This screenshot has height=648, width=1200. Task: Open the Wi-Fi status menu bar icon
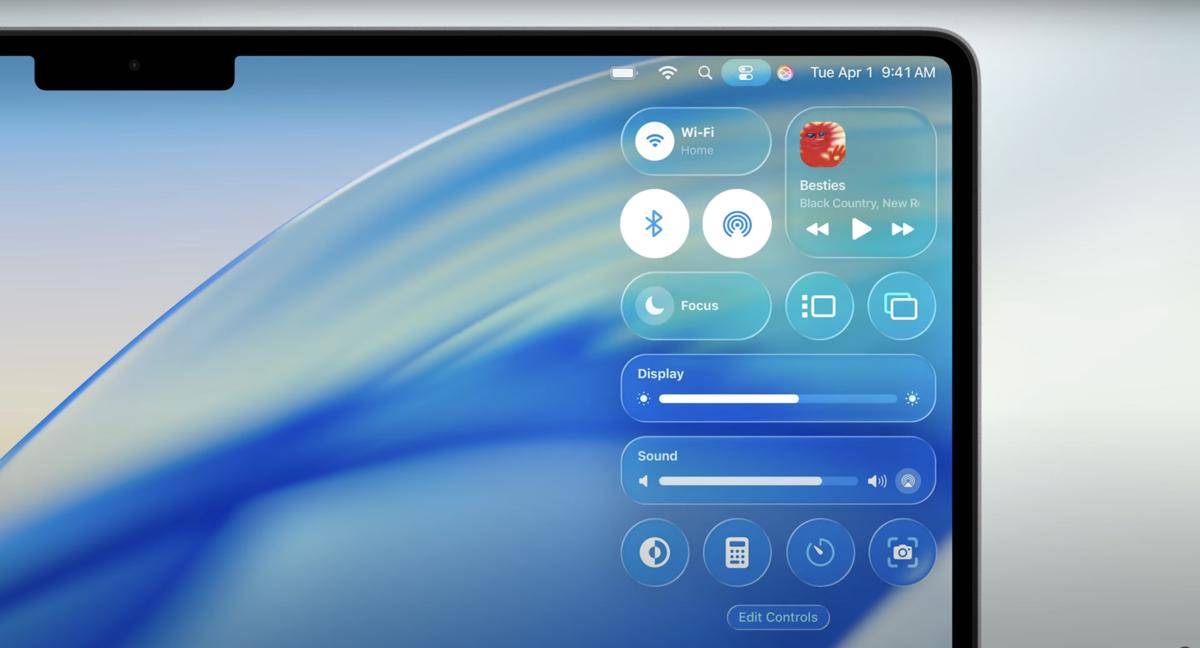[x=668, y=73]
